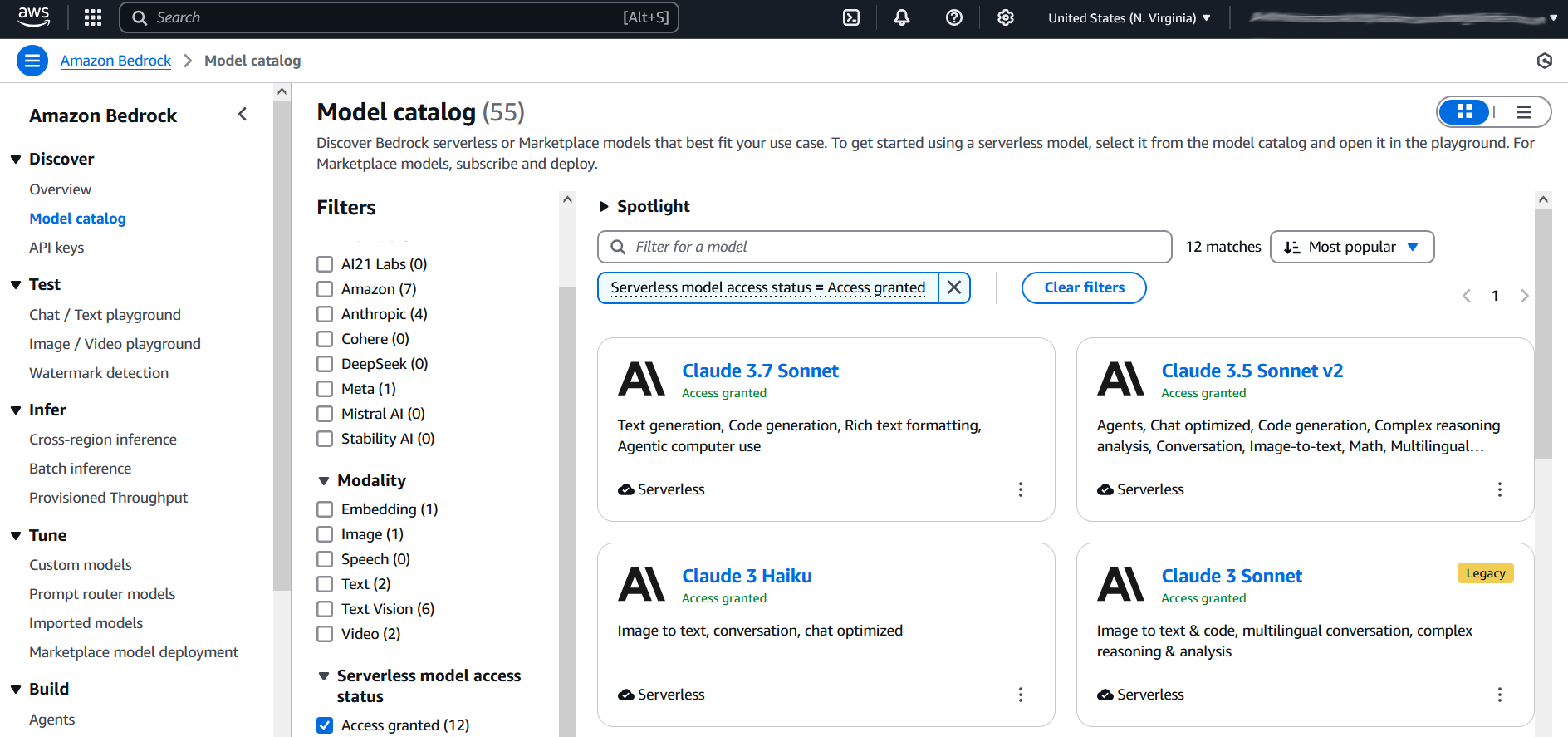1568x737 pixels.
Task: Open AWS services grid menu
Action: point(93,17)
